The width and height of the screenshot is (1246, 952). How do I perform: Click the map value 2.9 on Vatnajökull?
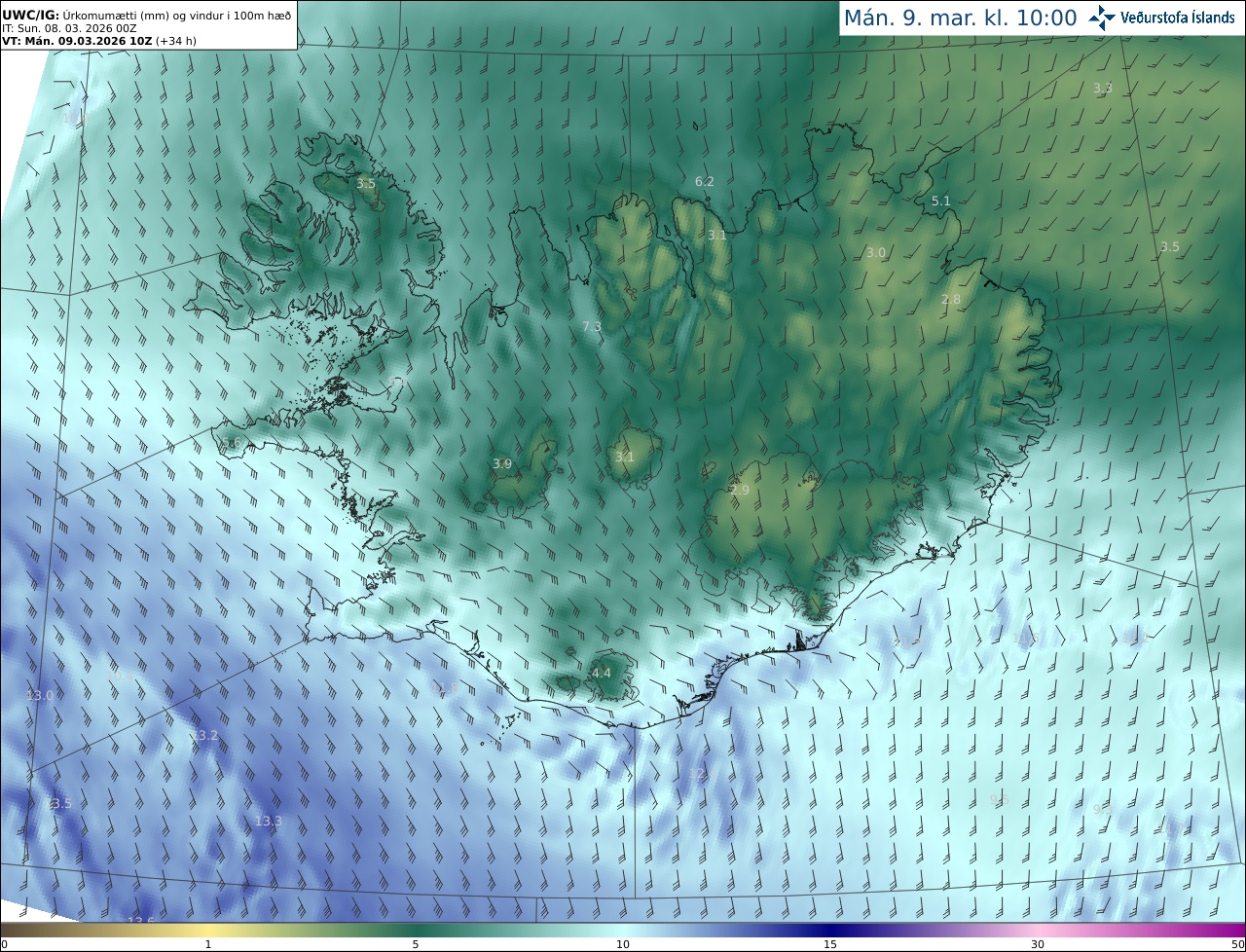[x=740, y=491]
